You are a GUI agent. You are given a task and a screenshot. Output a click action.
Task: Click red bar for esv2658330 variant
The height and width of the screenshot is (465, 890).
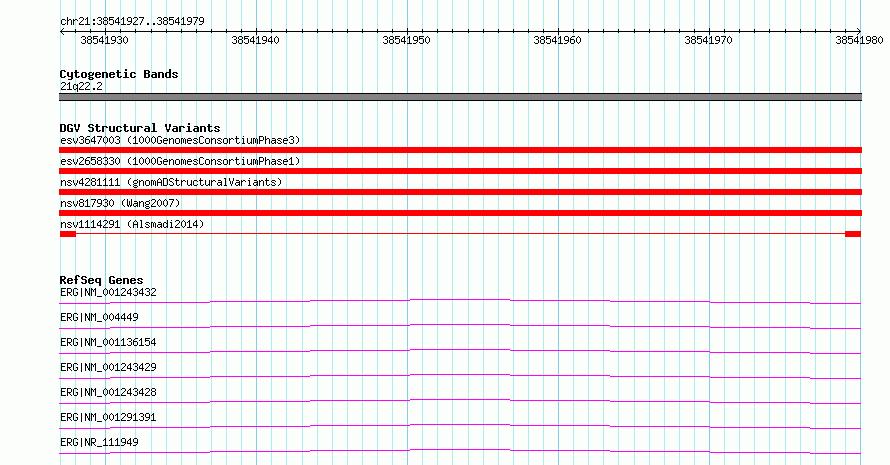pyautogui.click(x=460, y=171)
